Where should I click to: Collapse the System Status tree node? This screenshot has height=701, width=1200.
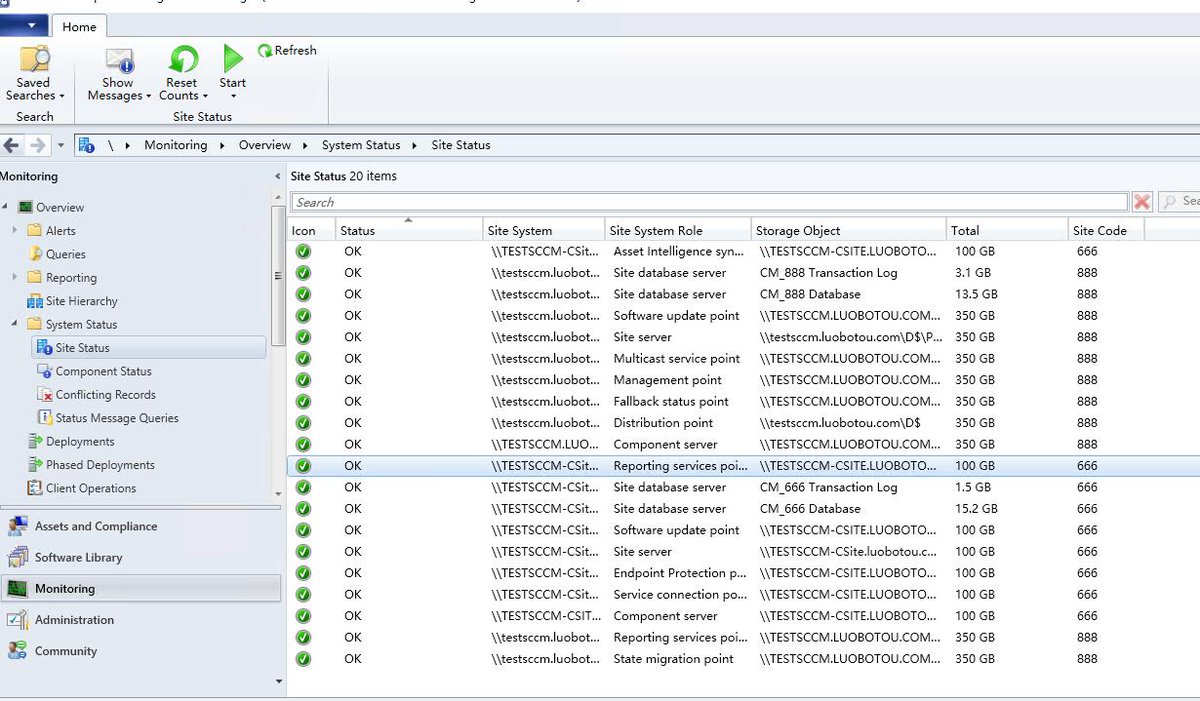[x=15, y=324]
